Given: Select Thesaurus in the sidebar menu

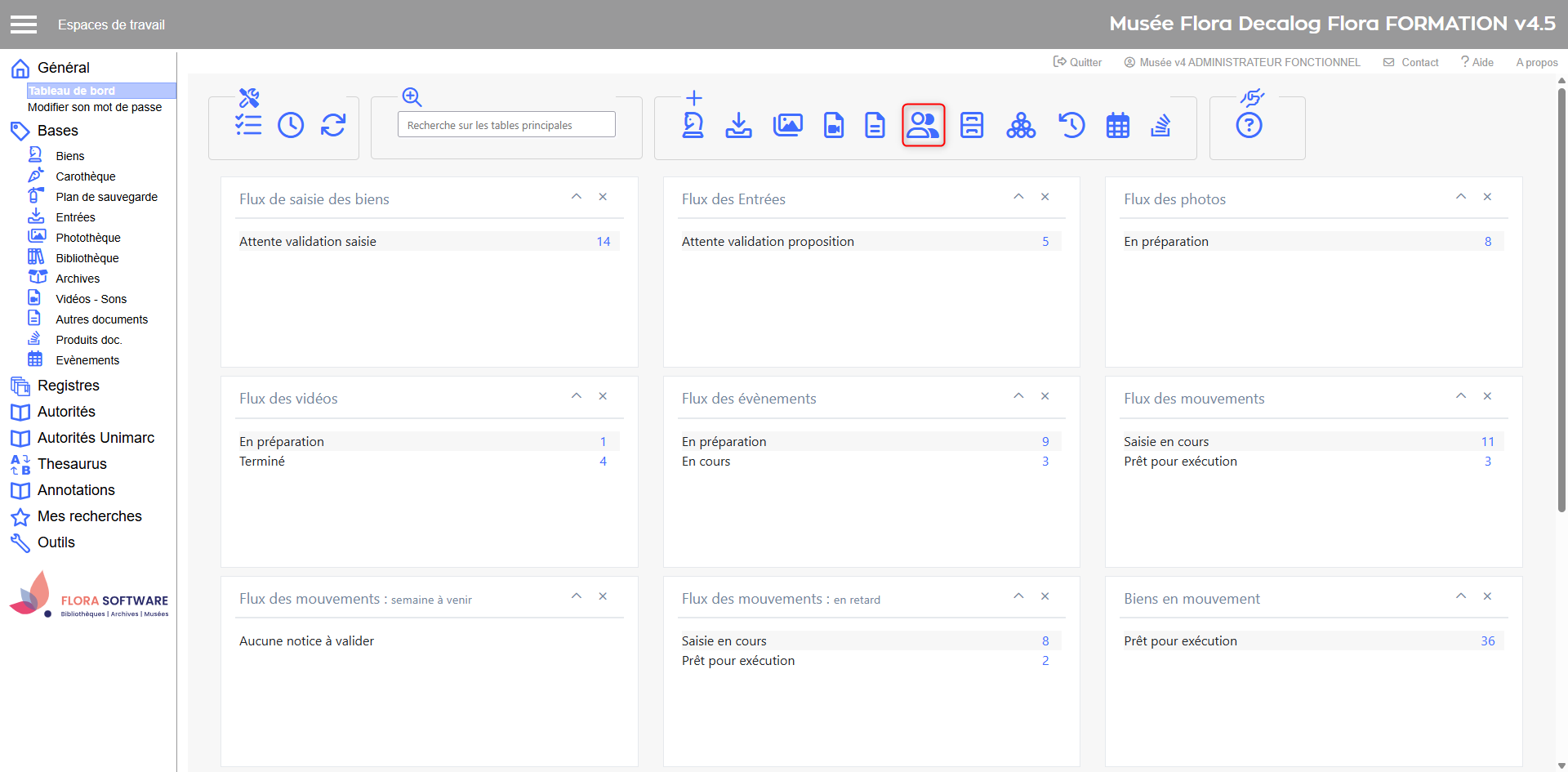Looking at the screenshot, I should (x=72, y=464).
